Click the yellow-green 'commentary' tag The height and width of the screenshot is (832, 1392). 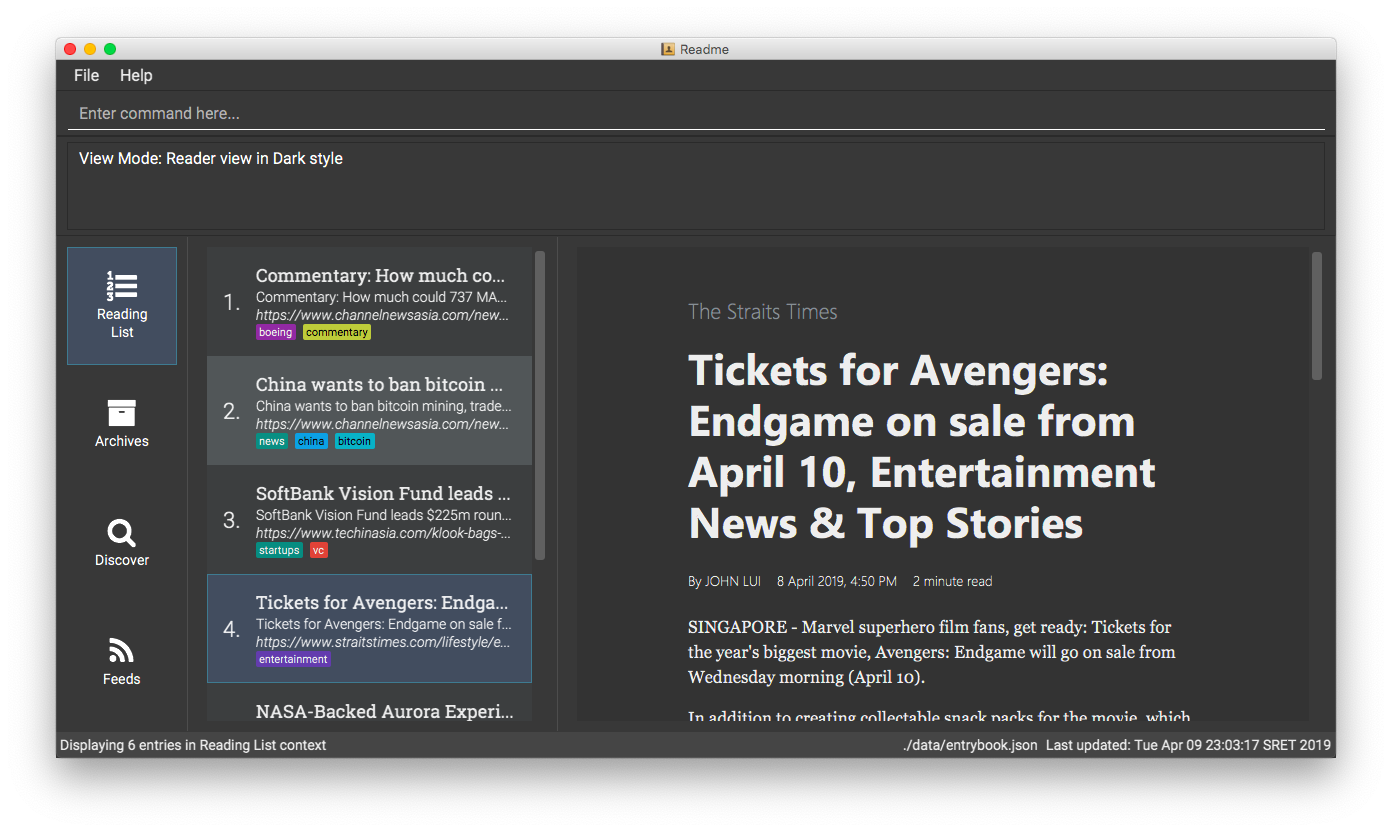tap(337, 332)
